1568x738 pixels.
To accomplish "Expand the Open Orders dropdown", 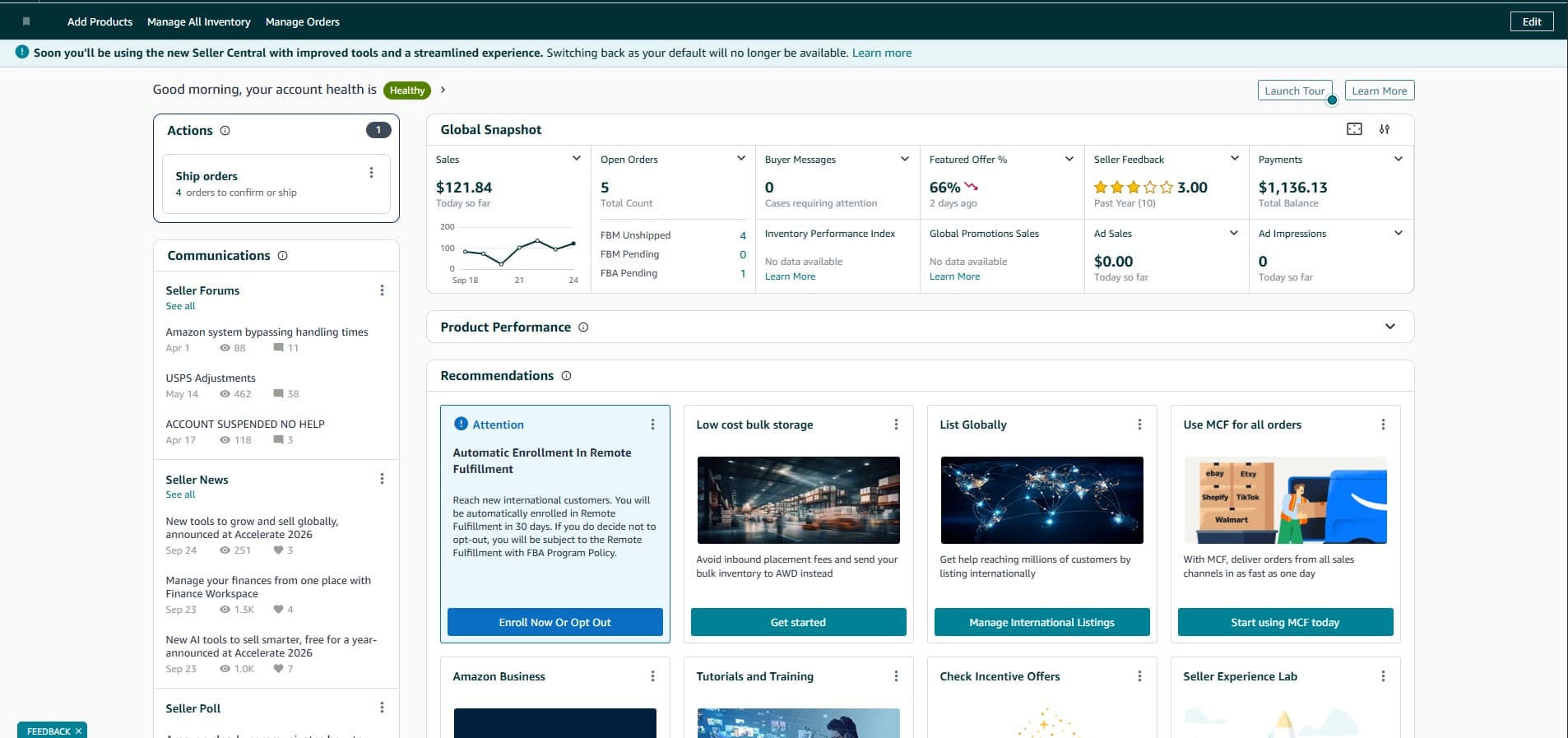I will 740,159.
